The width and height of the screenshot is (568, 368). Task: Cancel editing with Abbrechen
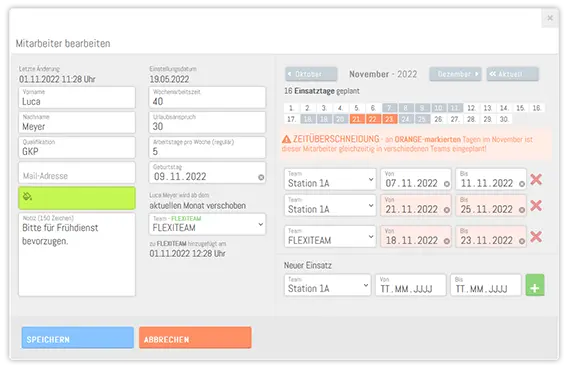pyautogui.click(x=195, y=338)
